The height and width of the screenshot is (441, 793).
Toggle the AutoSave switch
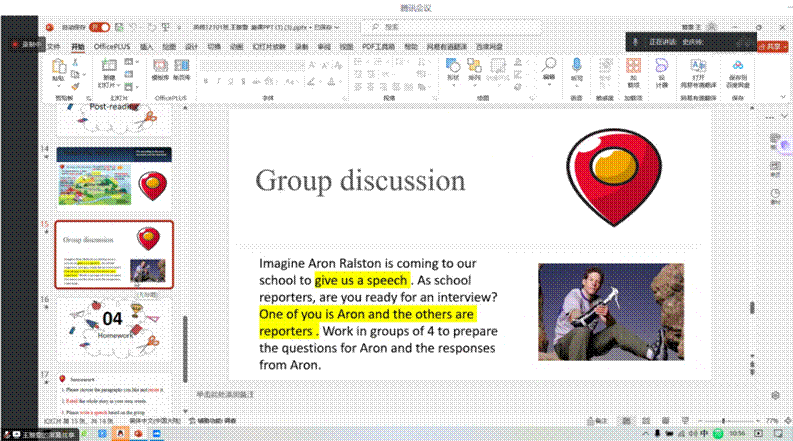point(100,27)
